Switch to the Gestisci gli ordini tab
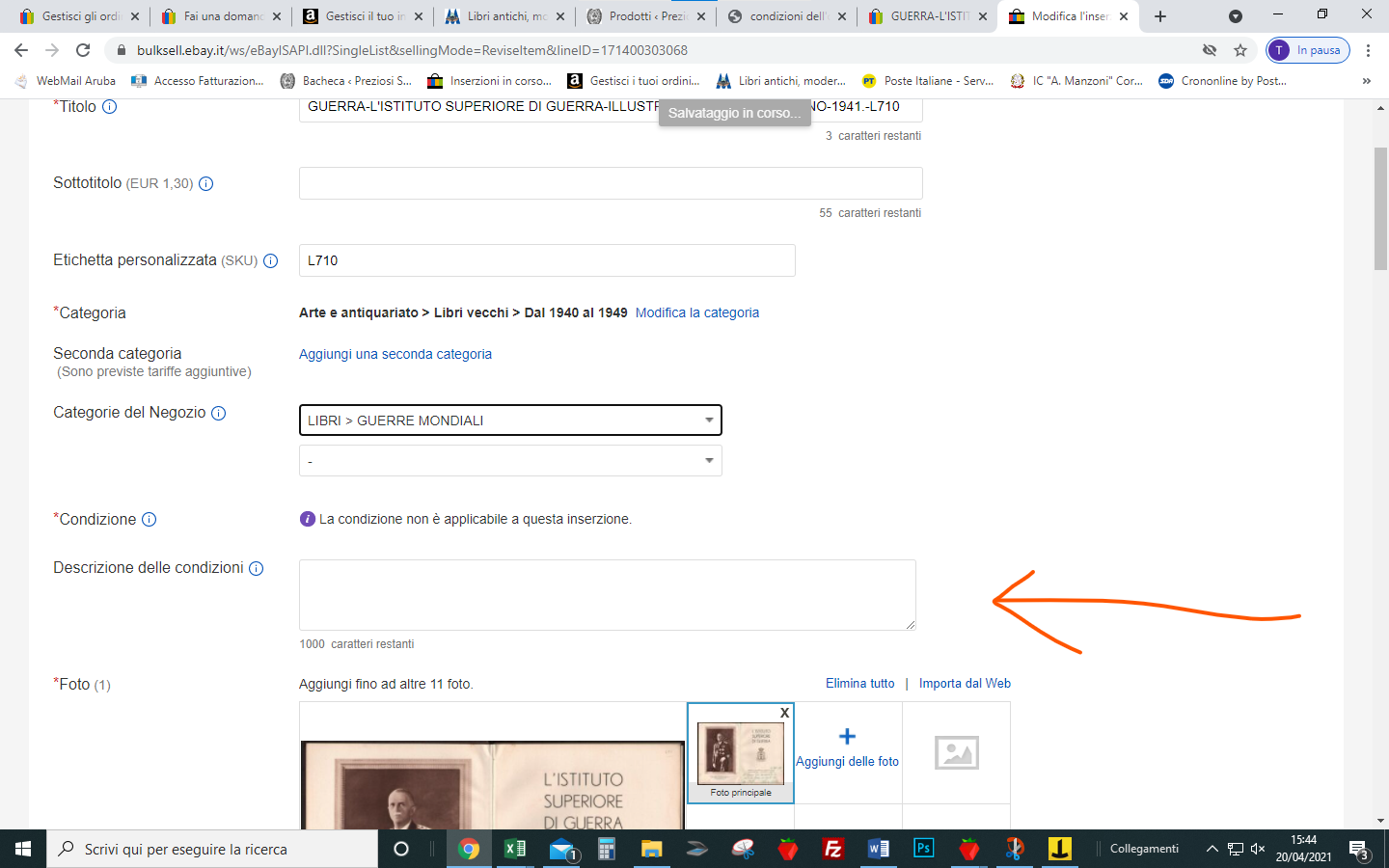Image resolution: width=1389 pixels, height=868 pixels. [79, 16]
